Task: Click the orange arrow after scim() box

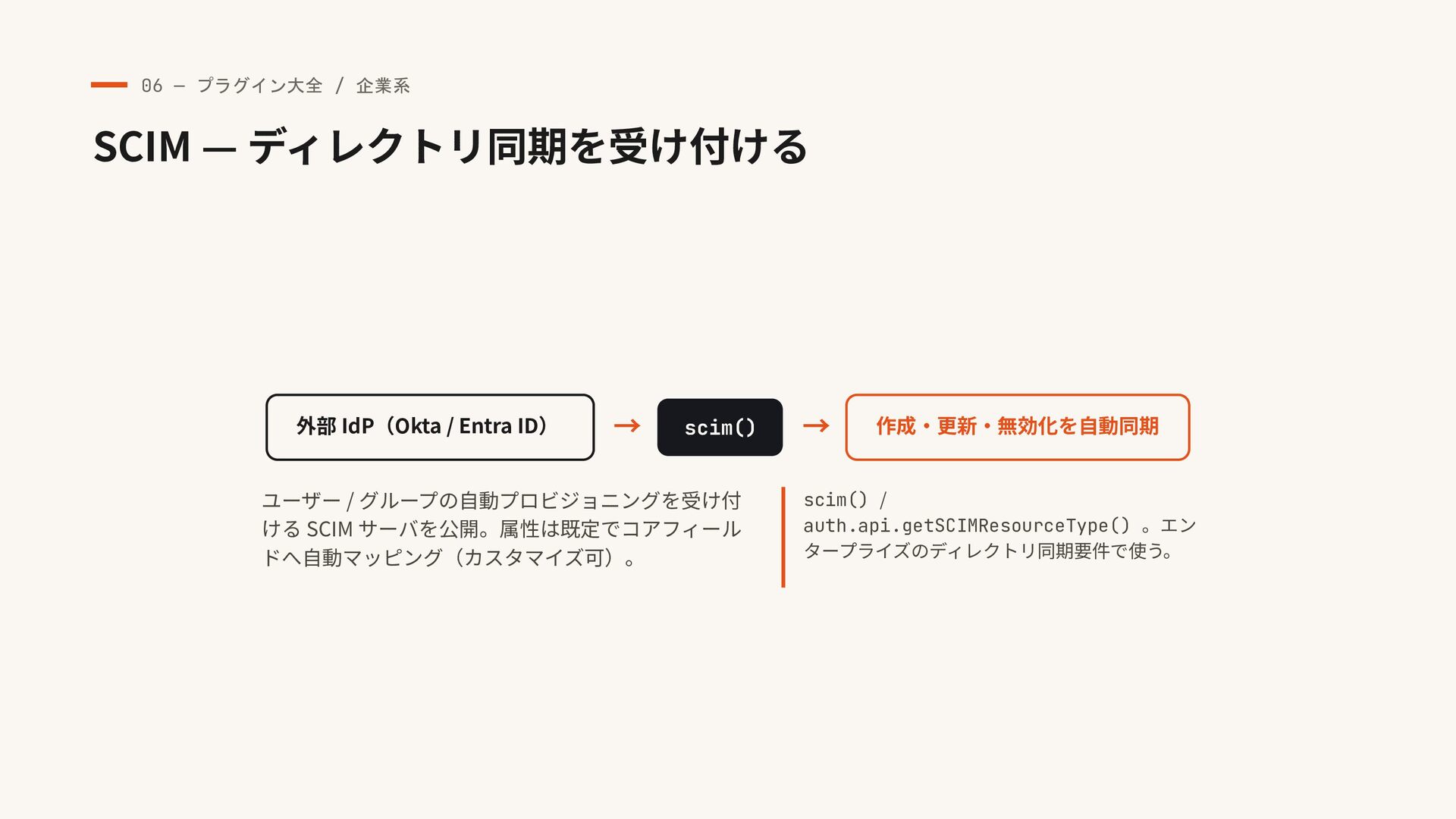Action: [815, 426]
